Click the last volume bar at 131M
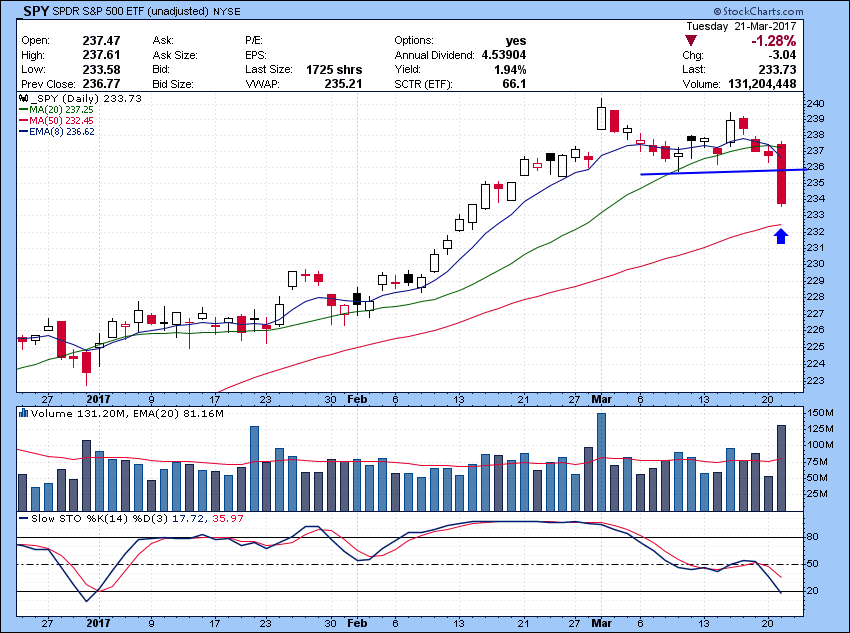 point(781,468)
